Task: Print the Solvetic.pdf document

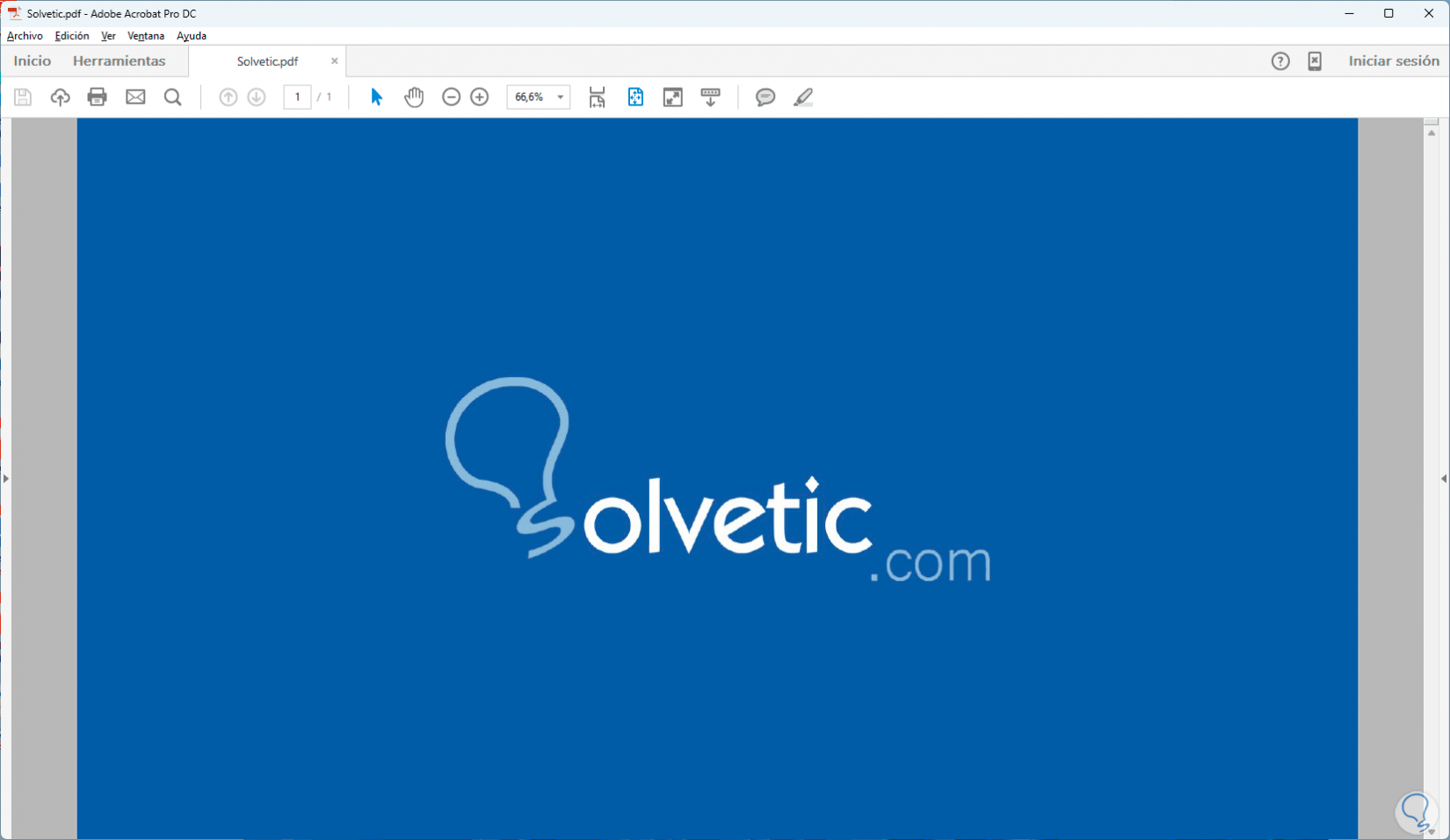Action: [98, 97]
